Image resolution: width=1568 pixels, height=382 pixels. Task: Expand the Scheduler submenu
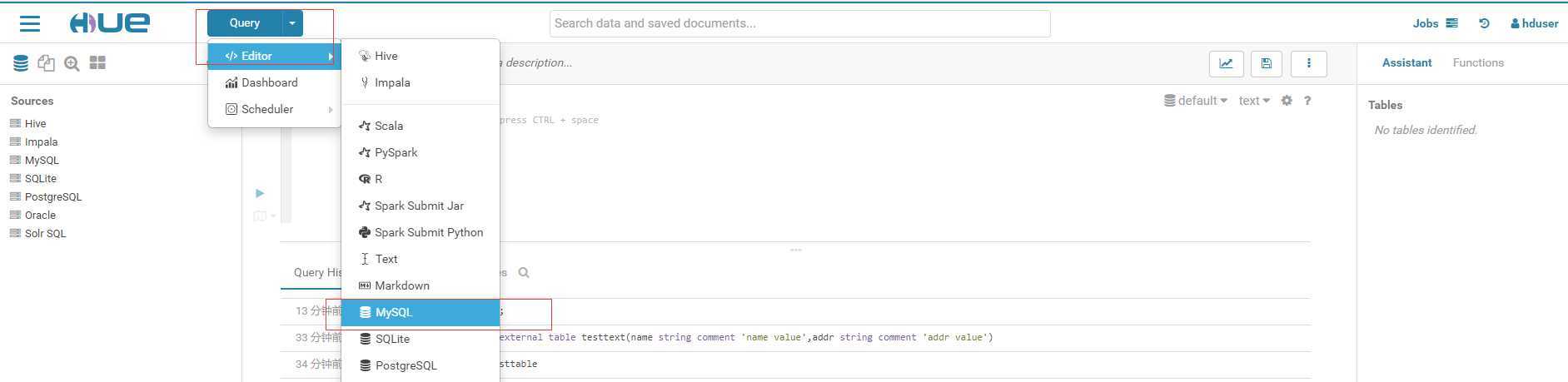tap(274, 109)
